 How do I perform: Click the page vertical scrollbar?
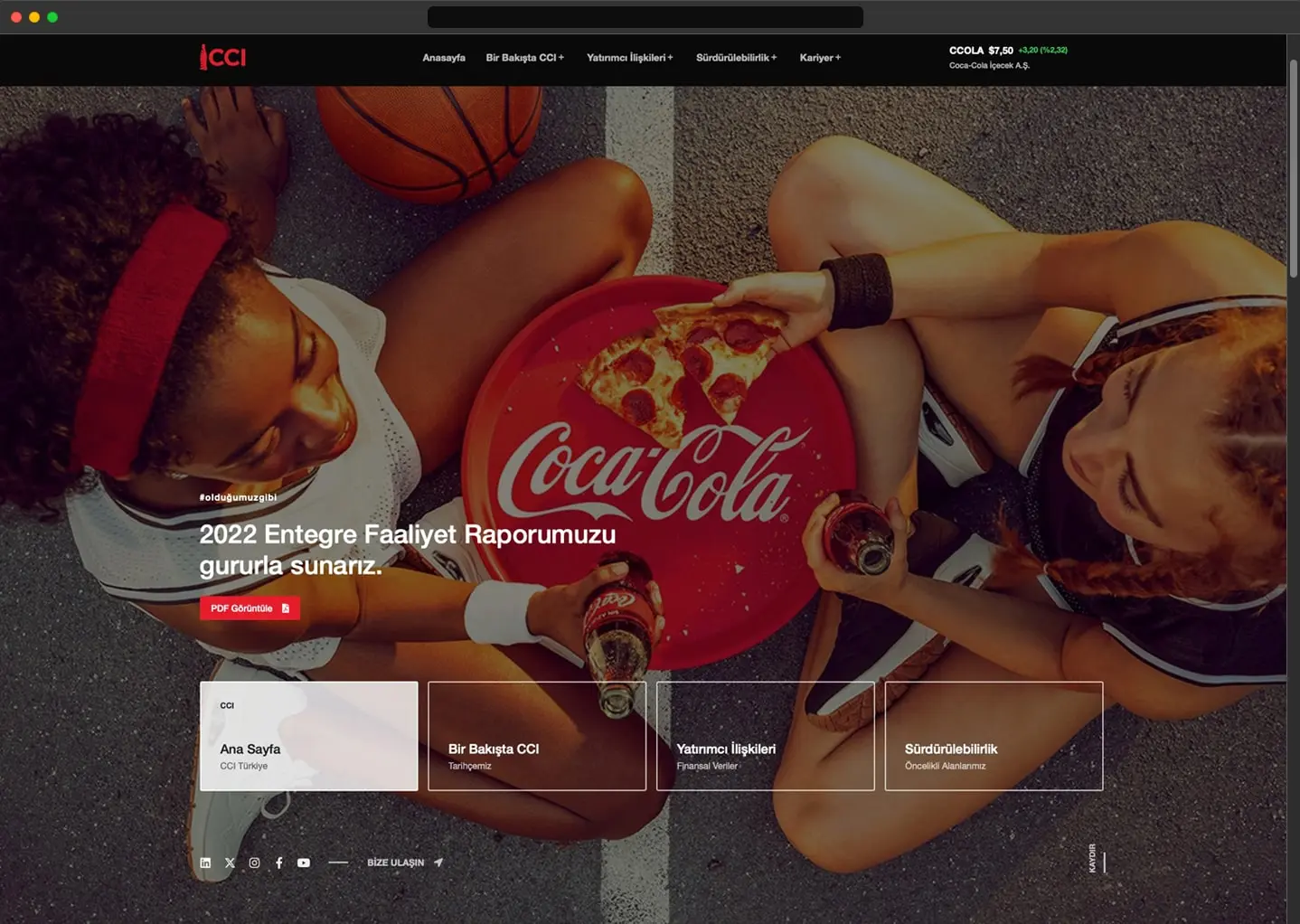[1293, 167]
